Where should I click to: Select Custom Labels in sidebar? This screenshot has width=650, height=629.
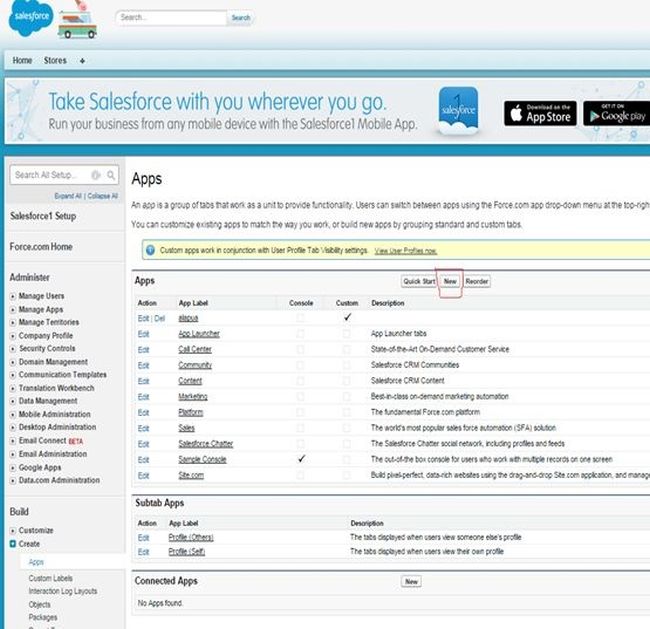point(51,578)
